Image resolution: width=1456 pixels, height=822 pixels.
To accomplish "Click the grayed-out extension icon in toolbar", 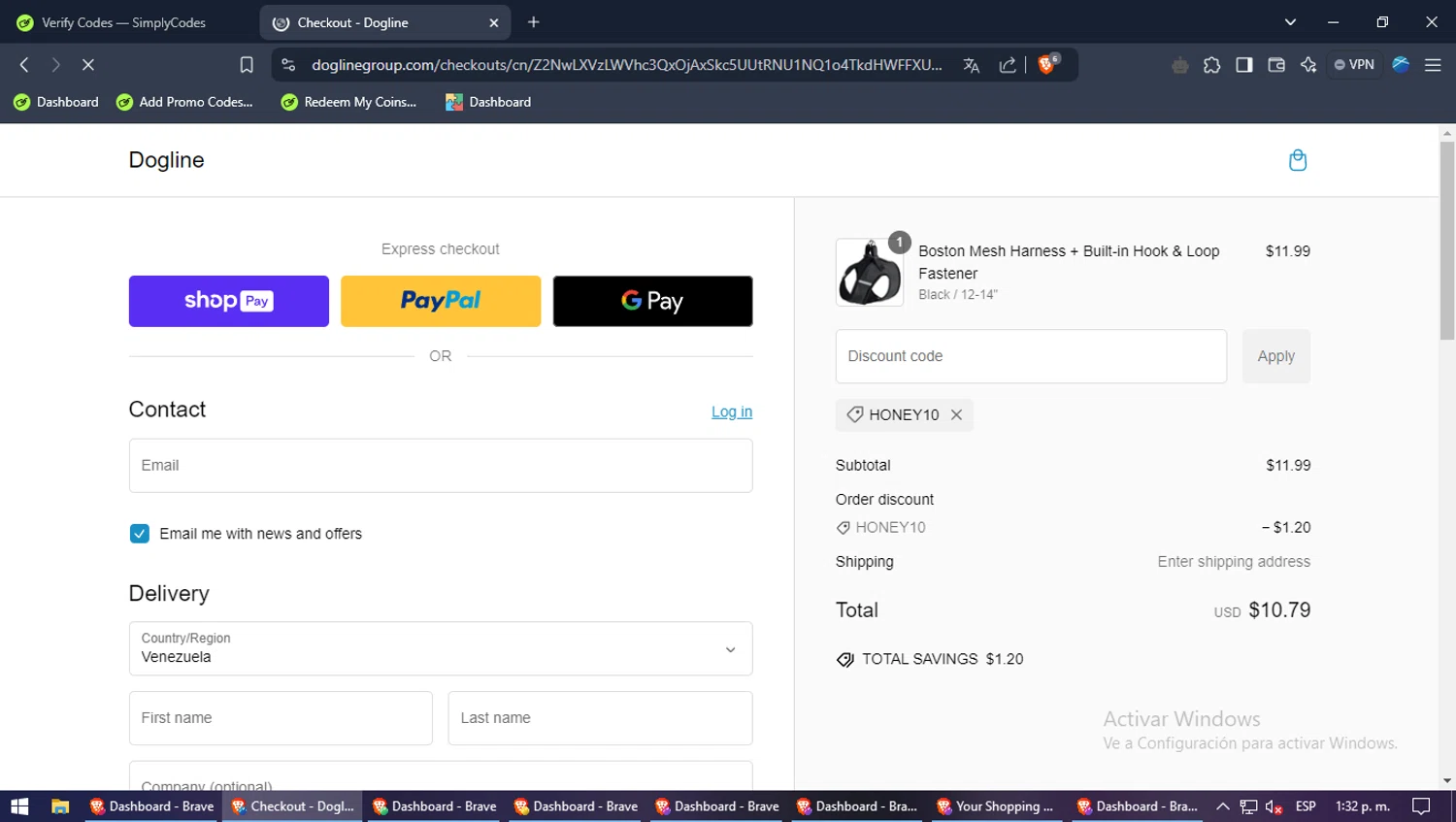I will pyautogui.click(x=1179, y=65).
